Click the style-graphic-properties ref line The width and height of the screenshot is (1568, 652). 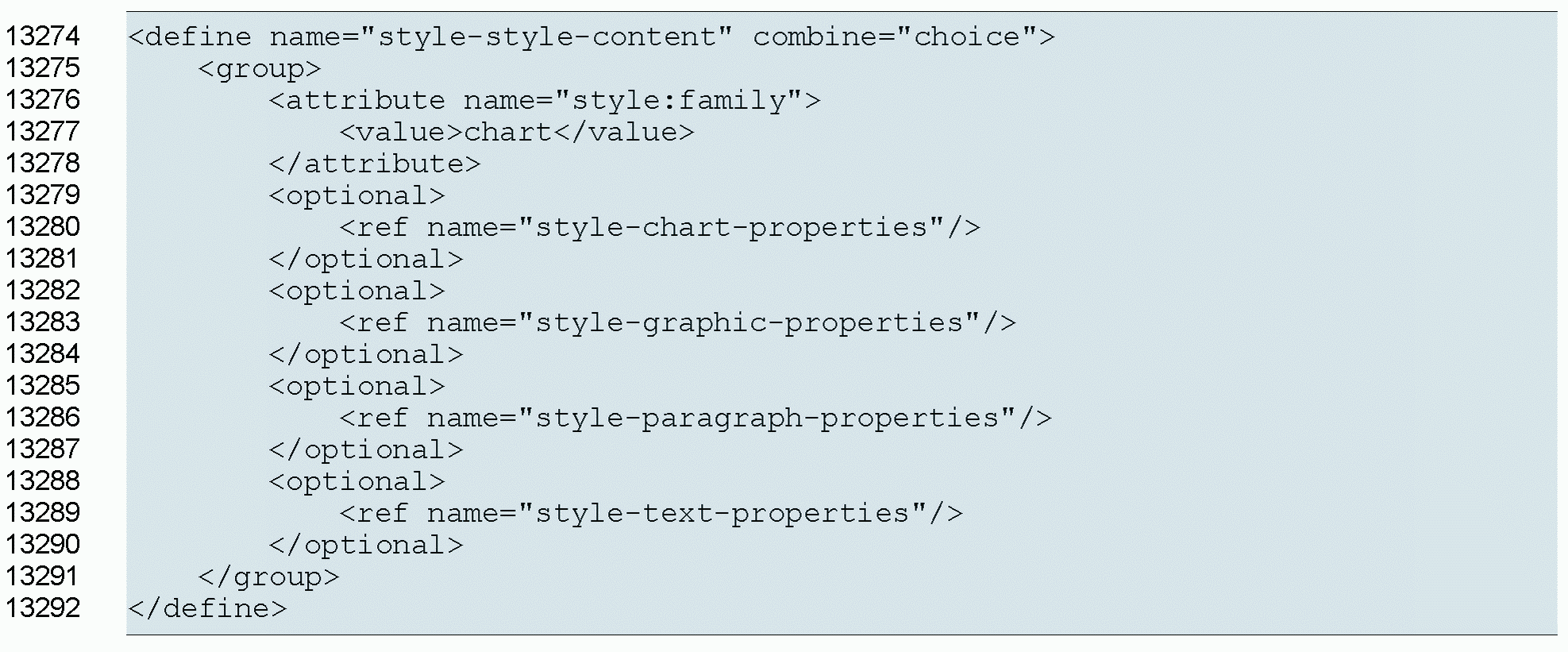pos(677,322)
